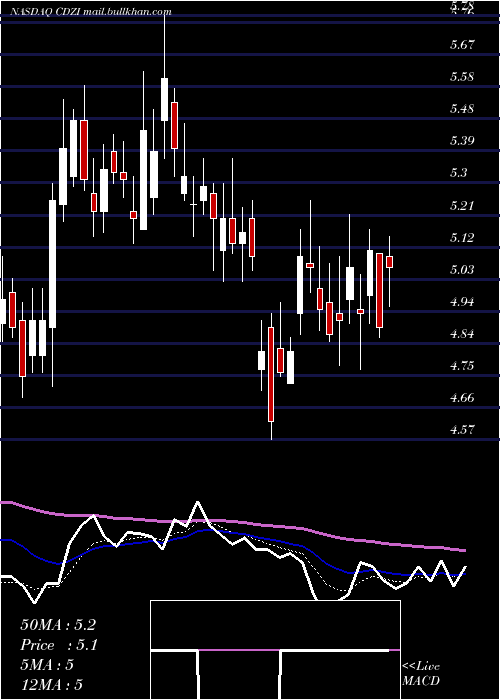Screen dimensions: 500x700
Task: Click the 5.21 price axis label
Action: click(x=462, y=205)
